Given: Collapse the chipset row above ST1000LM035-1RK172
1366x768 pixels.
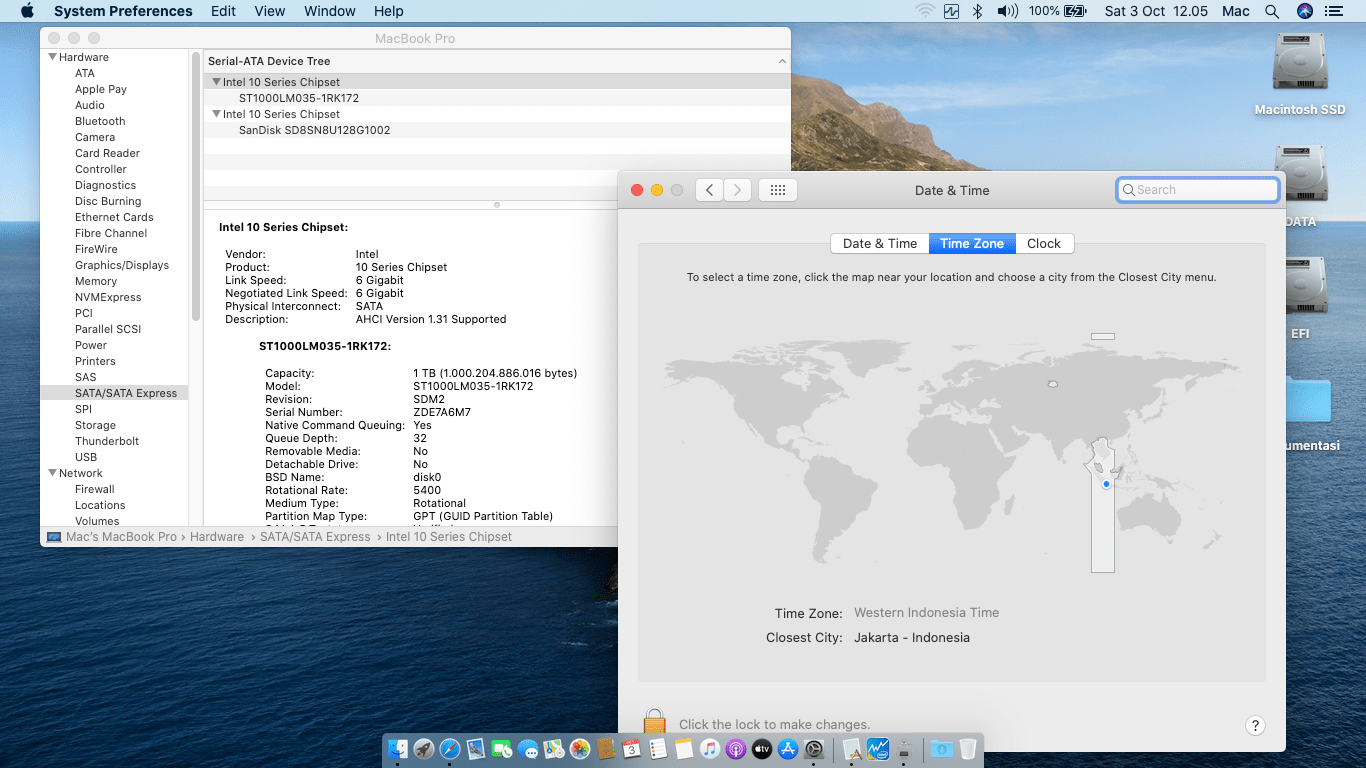Looking at the screenshot, I should [216, 82].
